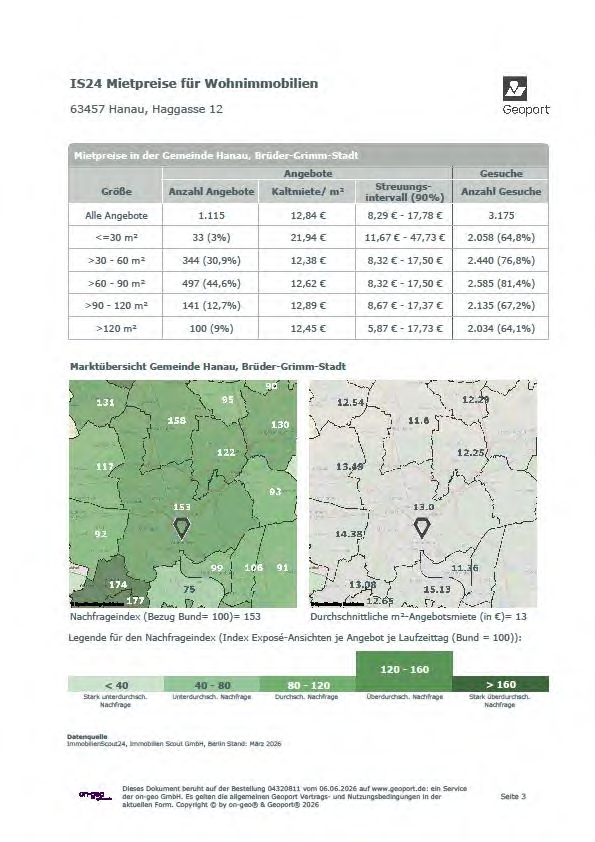Click the '11.36' price label on the rent map
The width and height of the screenshot is (595, 842).
click(465, 568)
